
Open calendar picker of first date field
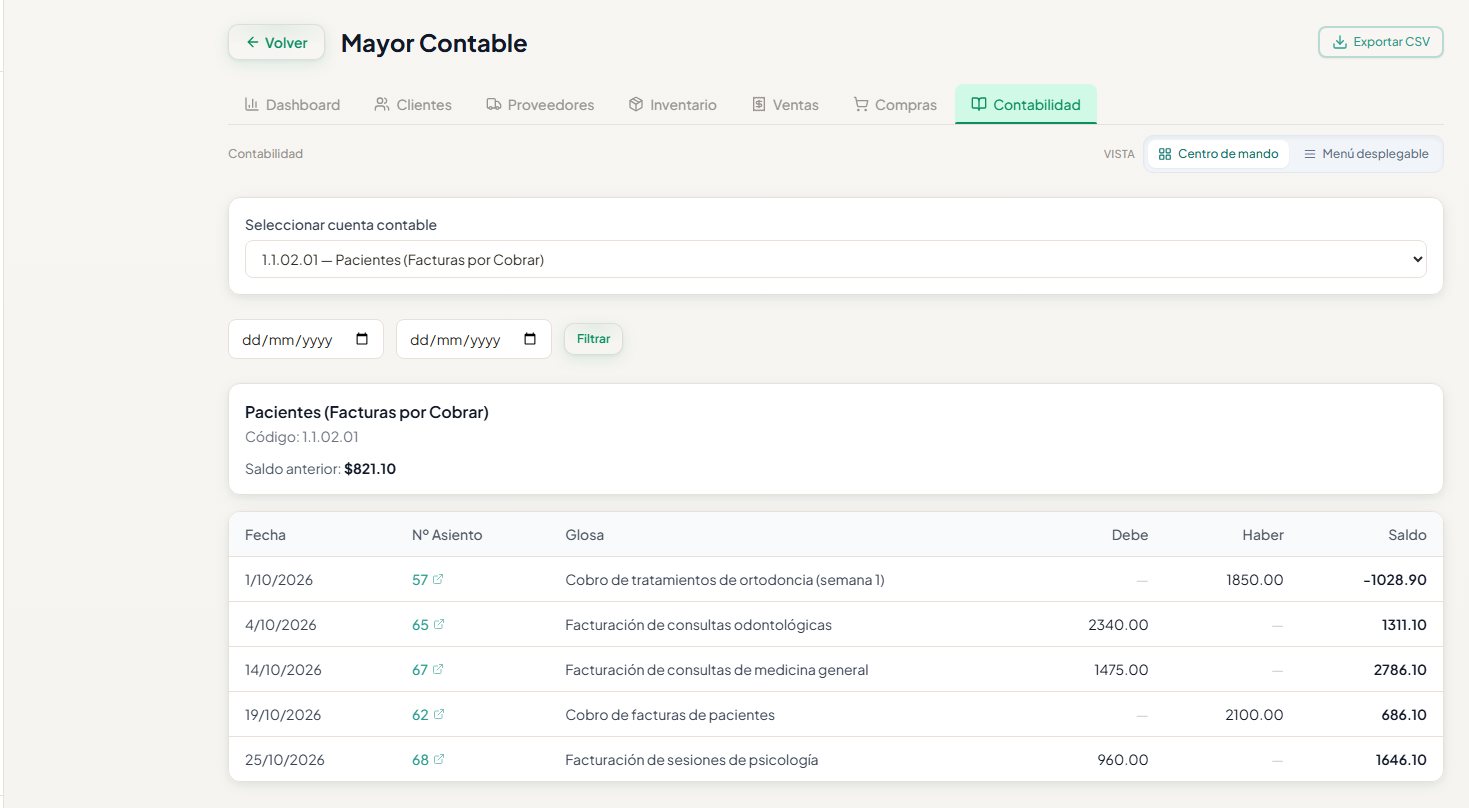pos(362,339)
